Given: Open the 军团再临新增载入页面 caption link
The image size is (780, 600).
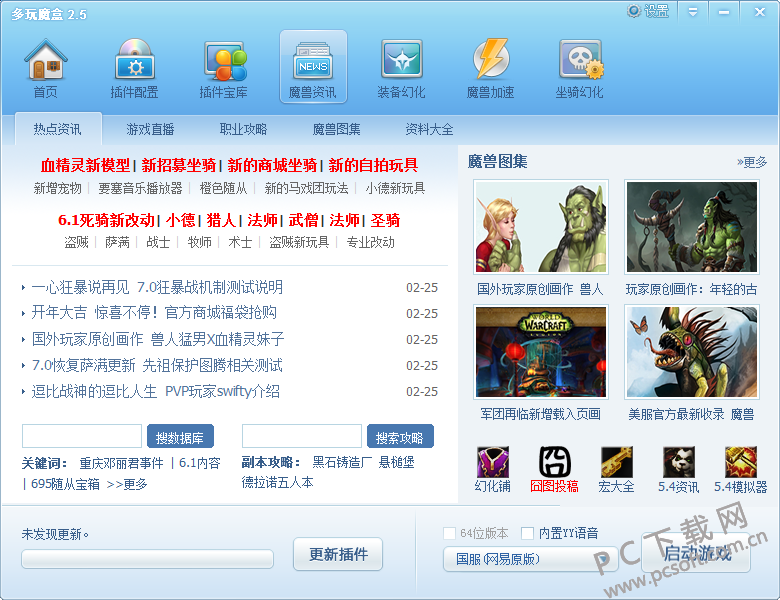Looking at the screenshot, I should point(541,414).
